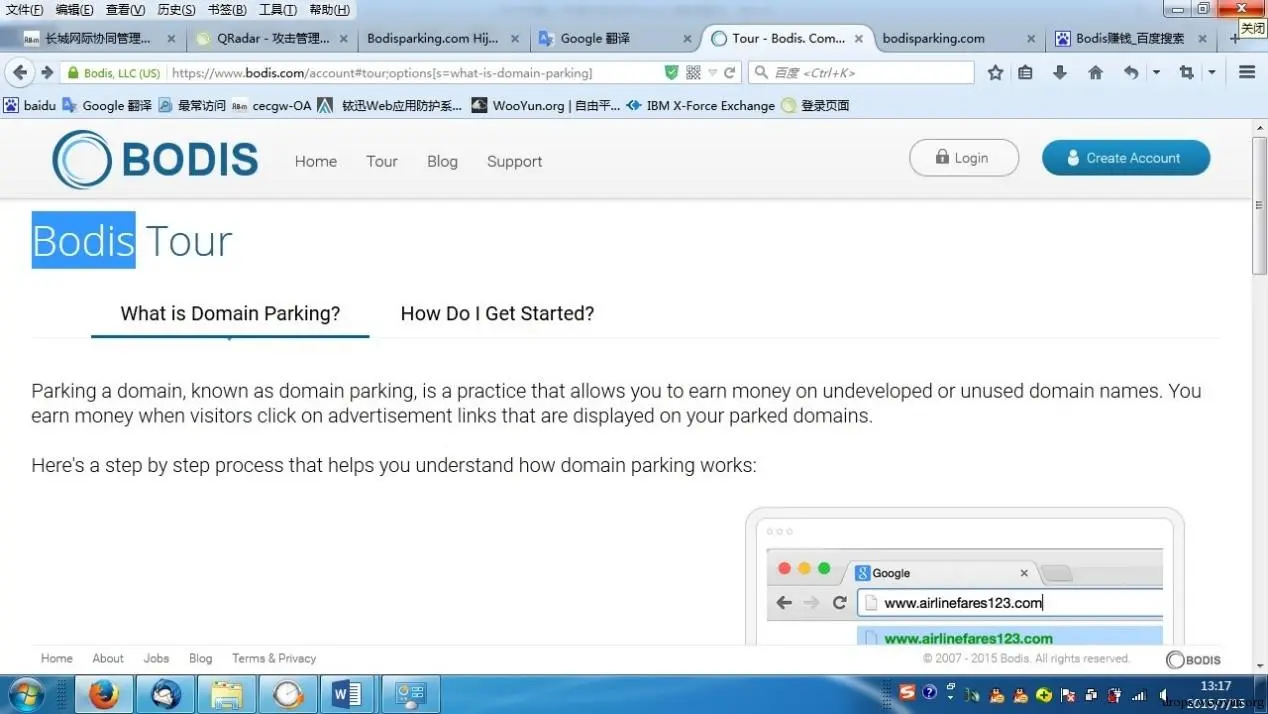Open the 最常访问 bookmark folder

pyautogui.click(x=192, y=105)
